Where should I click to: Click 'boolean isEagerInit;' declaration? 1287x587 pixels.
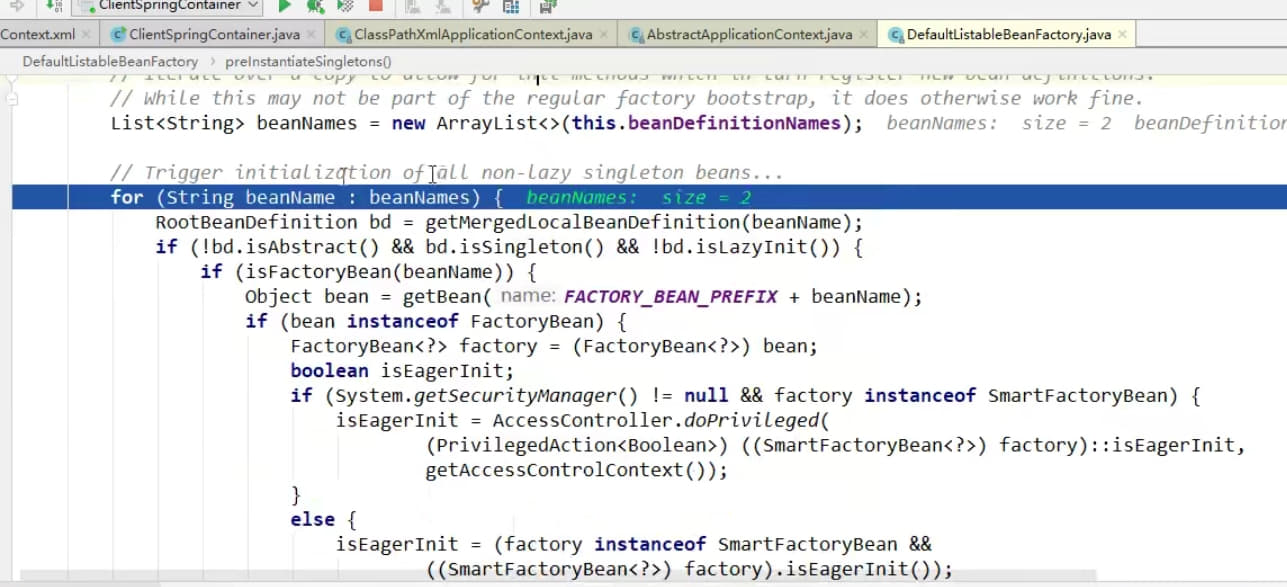[402, 371]
